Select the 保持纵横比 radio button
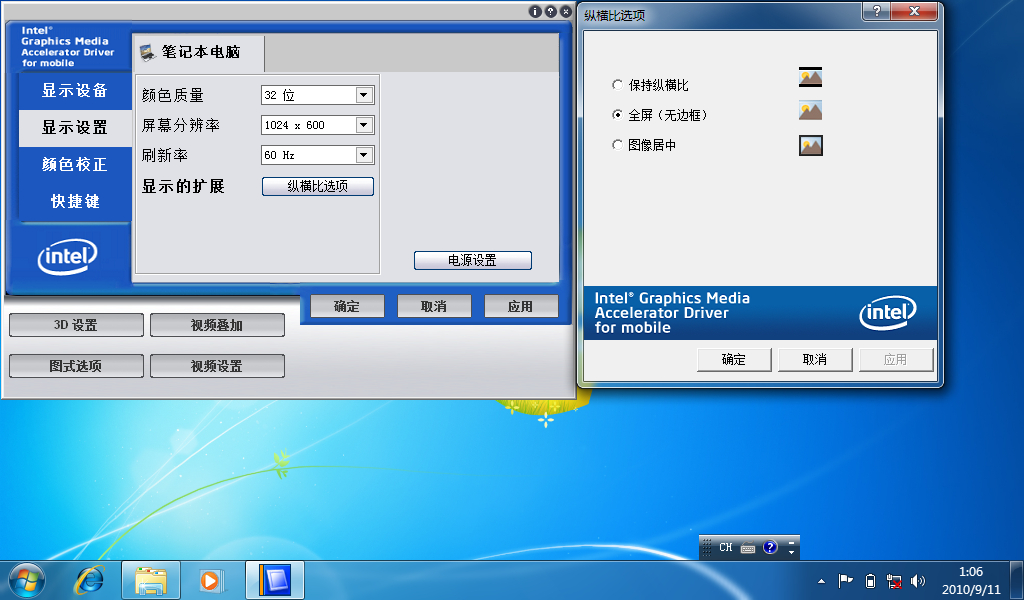Screen dimensions: 1024x600 (x=616, y=85)
